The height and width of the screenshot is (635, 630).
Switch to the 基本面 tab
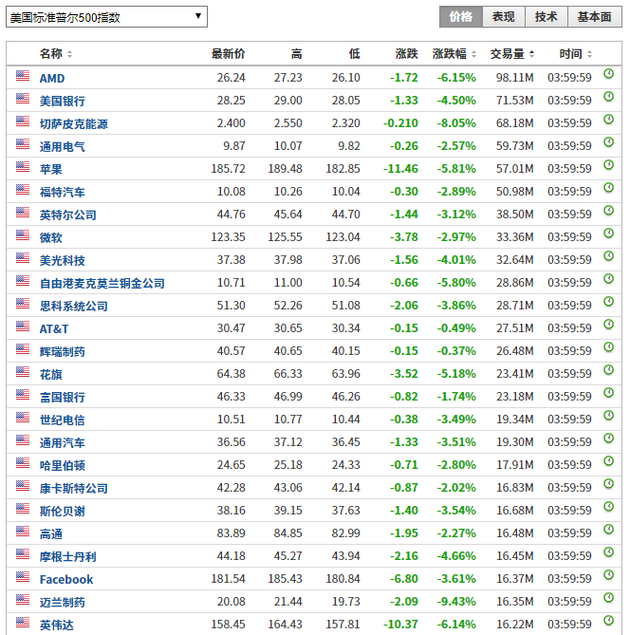[x=594, y=17]
